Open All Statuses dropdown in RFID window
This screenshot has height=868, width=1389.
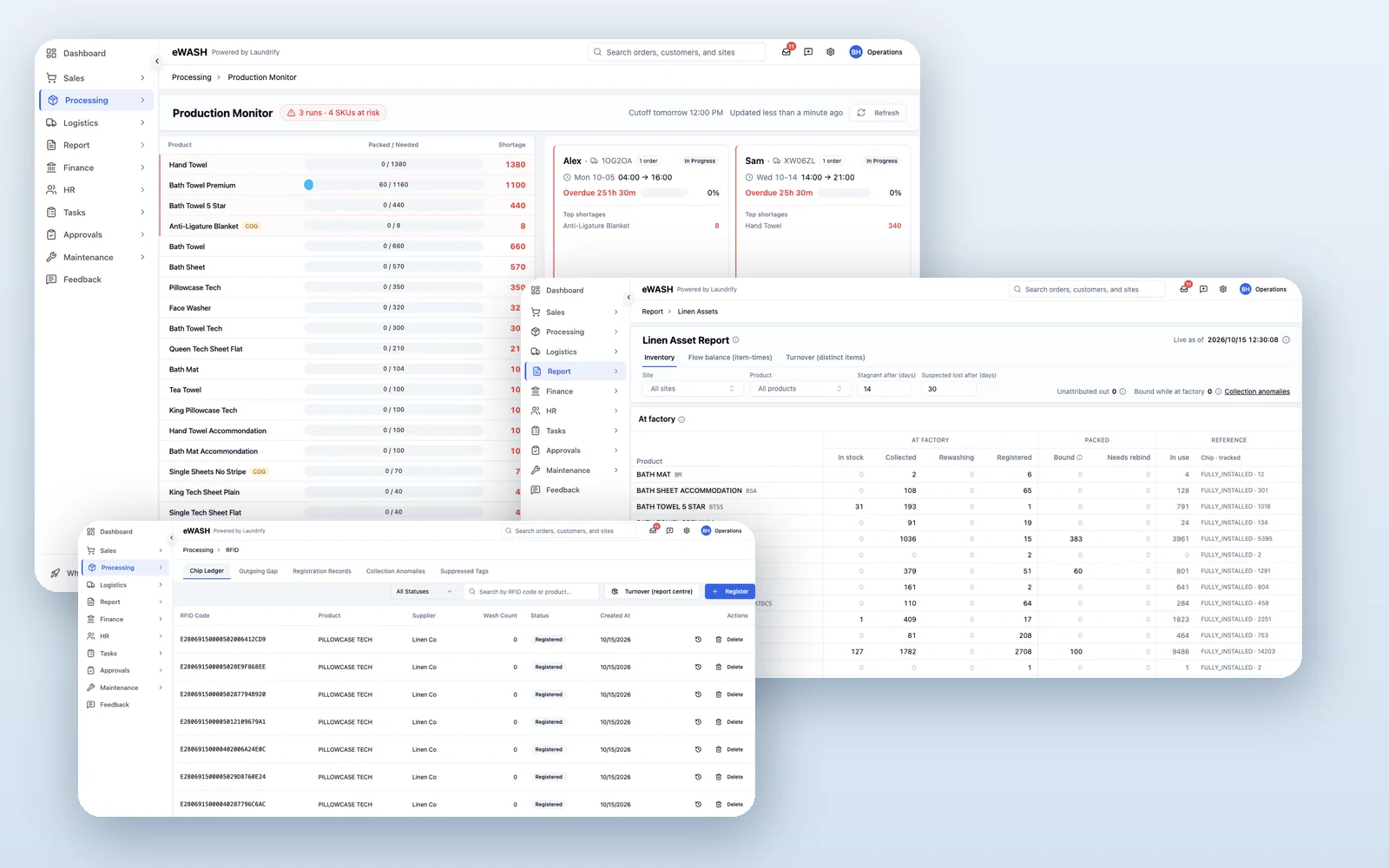(425, 592)
